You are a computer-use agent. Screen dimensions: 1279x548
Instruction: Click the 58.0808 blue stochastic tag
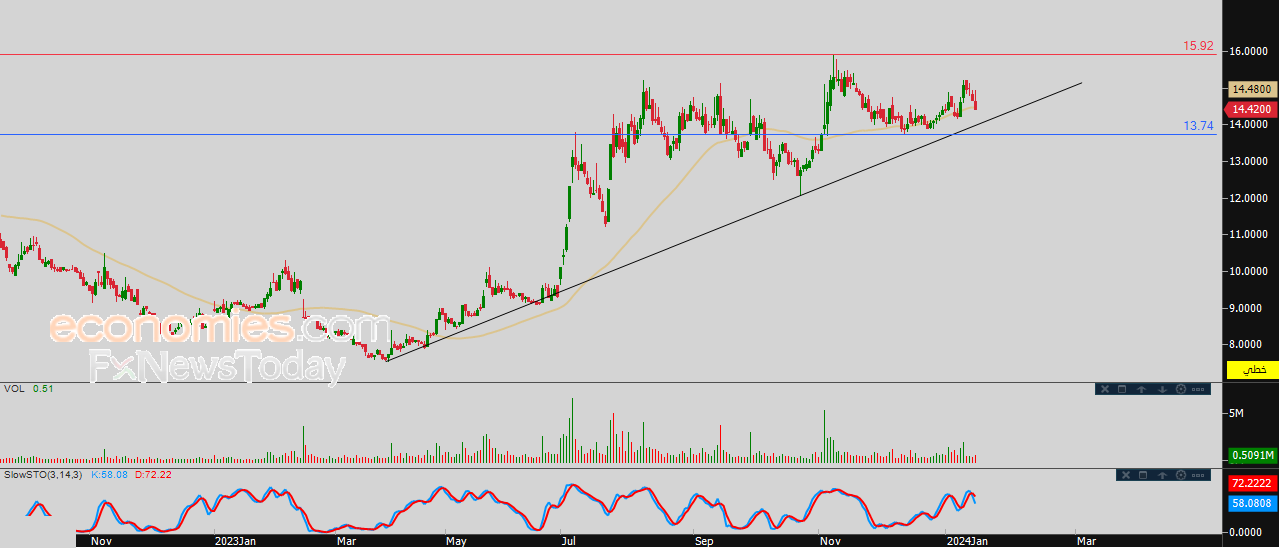pos(1252,503)
